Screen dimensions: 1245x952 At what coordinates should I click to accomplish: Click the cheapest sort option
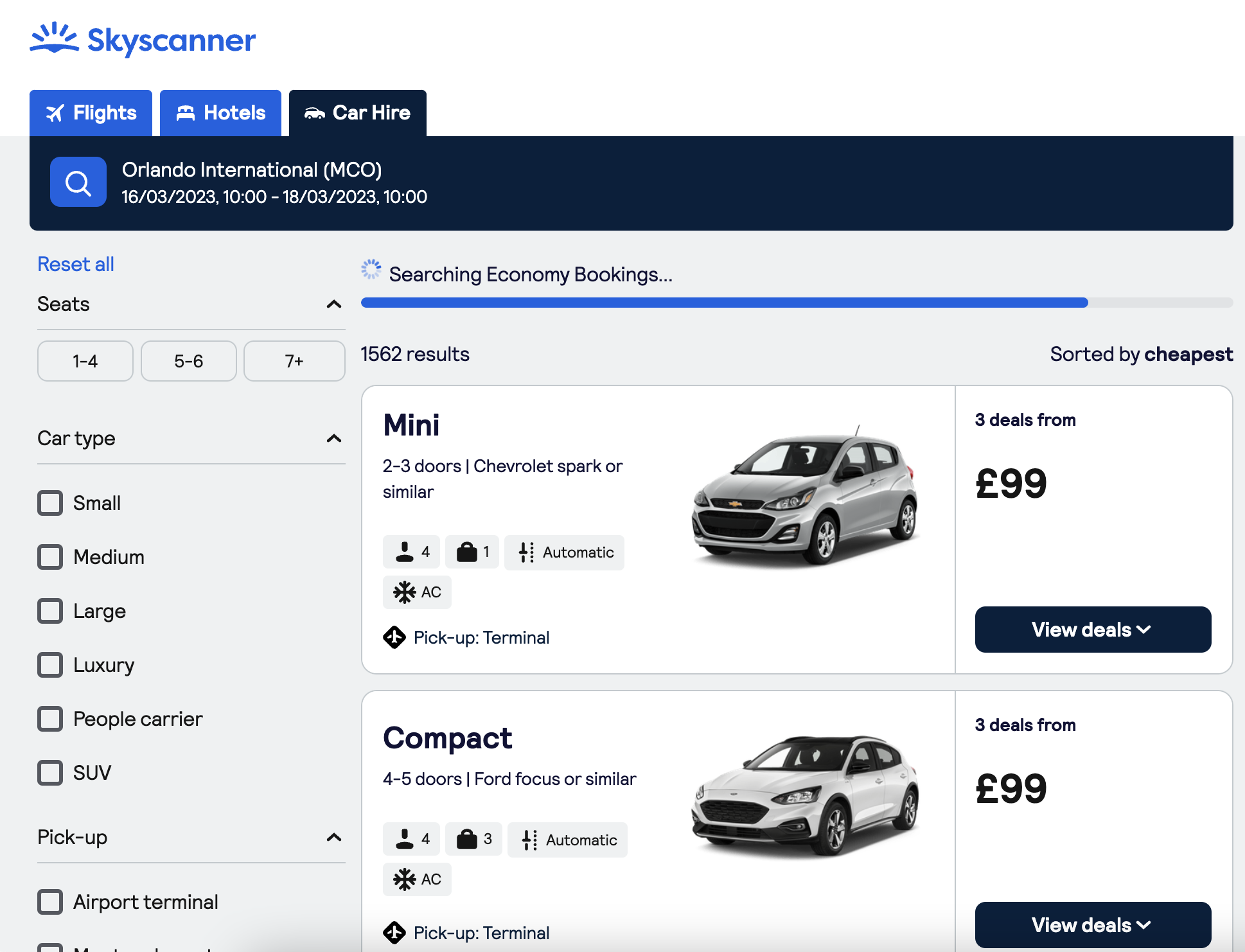(x=1188, y=354)
